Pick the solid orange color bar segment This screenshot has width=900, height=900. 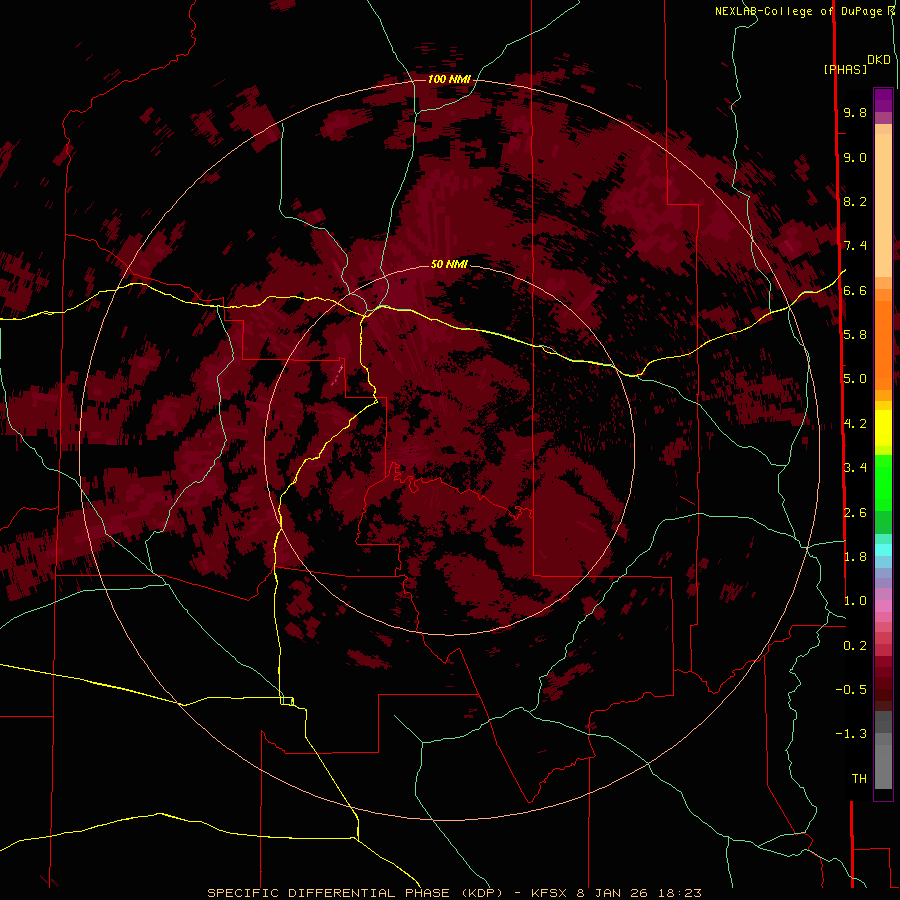[883, 346]
